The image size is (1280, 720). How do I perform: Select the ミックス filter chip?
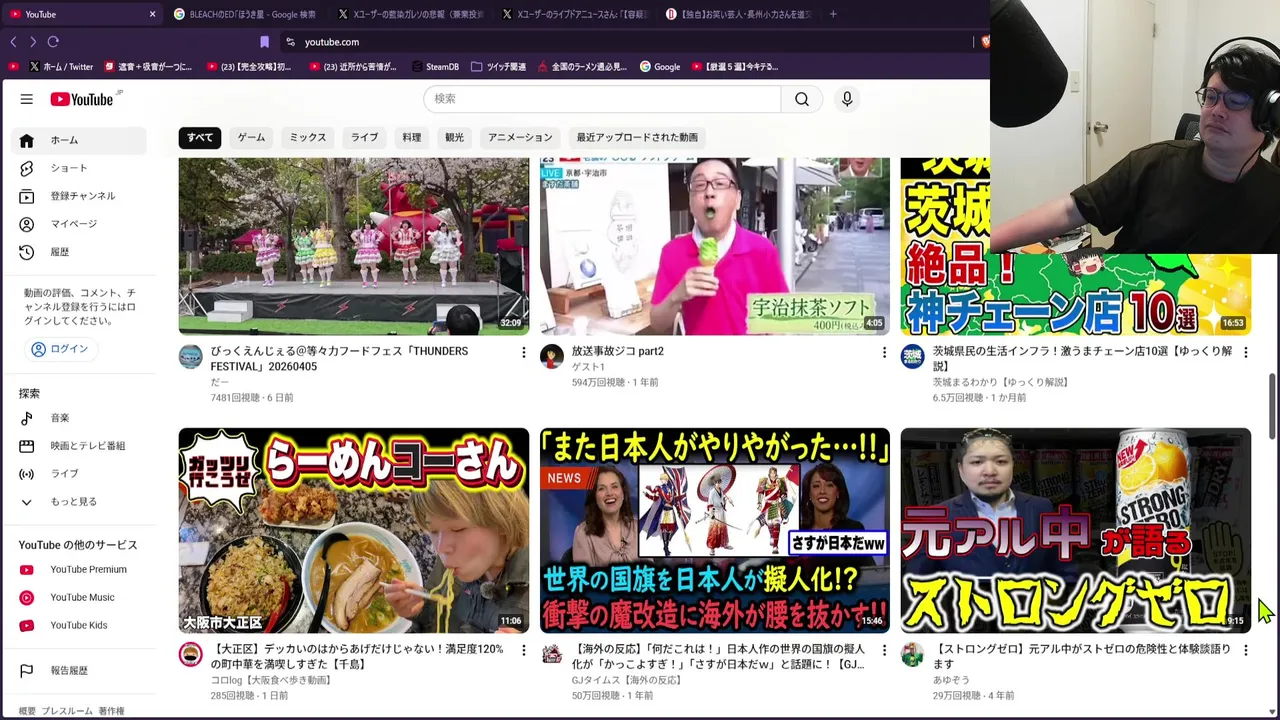click(308, 137)
